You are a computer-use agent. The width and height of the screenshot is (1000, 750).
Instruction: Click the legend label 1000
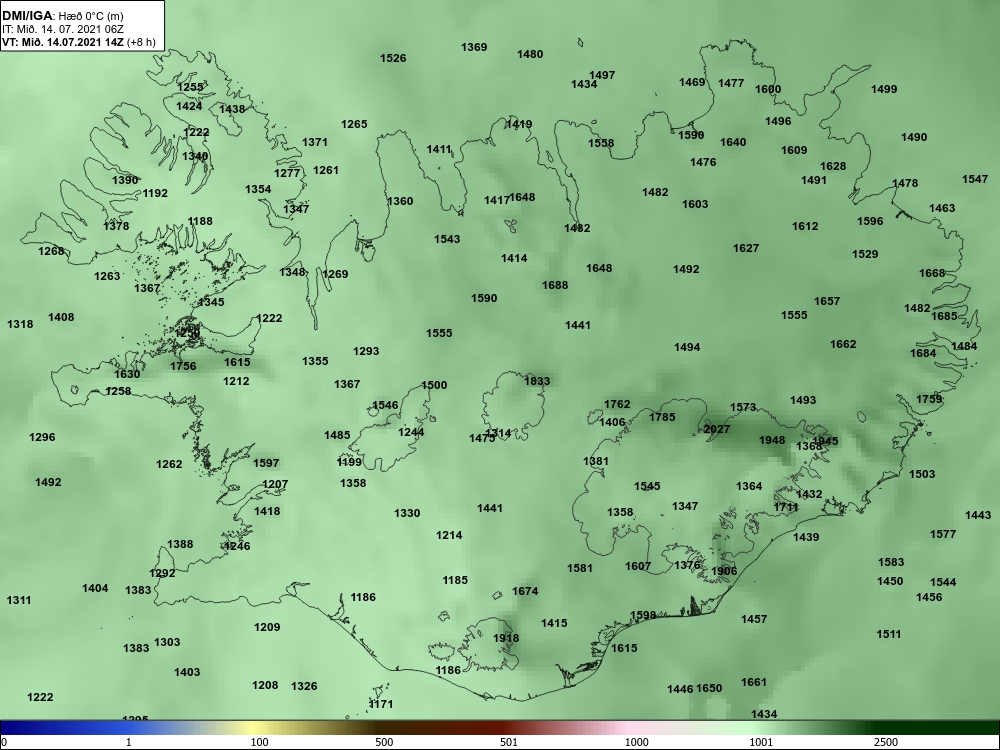click(636, 742)
